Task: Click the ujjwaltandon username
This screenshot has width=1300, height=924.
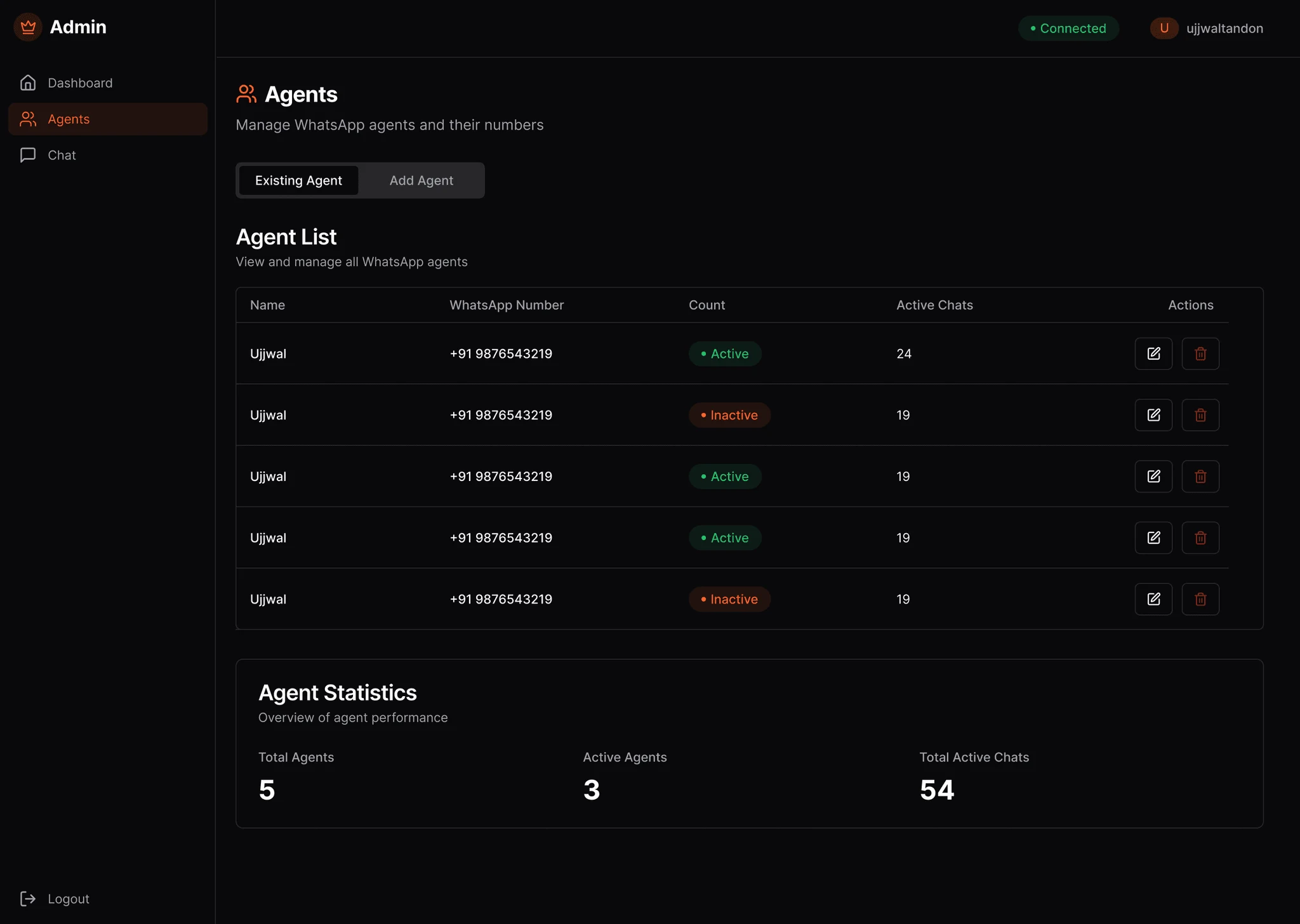Action: 1224,29
